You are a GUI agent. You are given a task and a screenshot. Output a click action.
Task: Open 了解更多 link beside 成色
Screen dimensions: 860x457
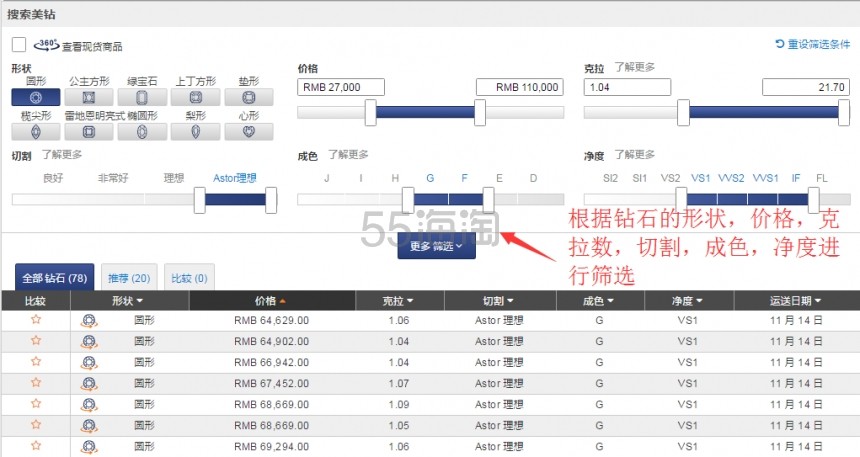[347, 155]
